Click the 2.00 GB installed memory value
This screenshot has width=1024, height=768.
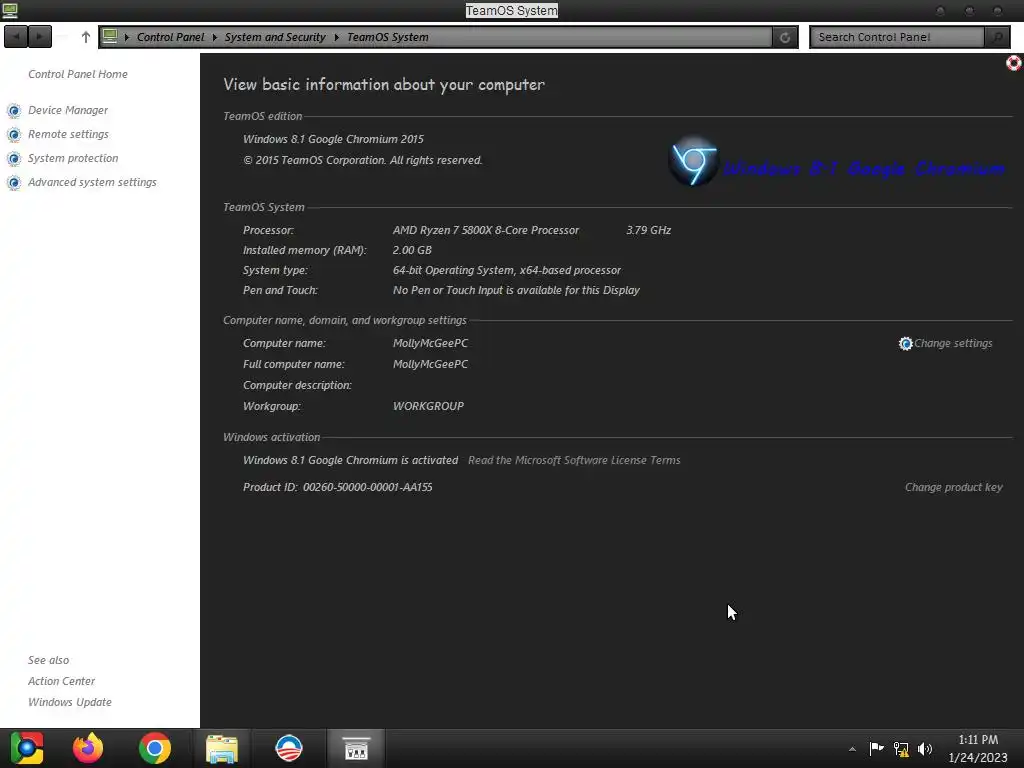[x=412, y=249]
